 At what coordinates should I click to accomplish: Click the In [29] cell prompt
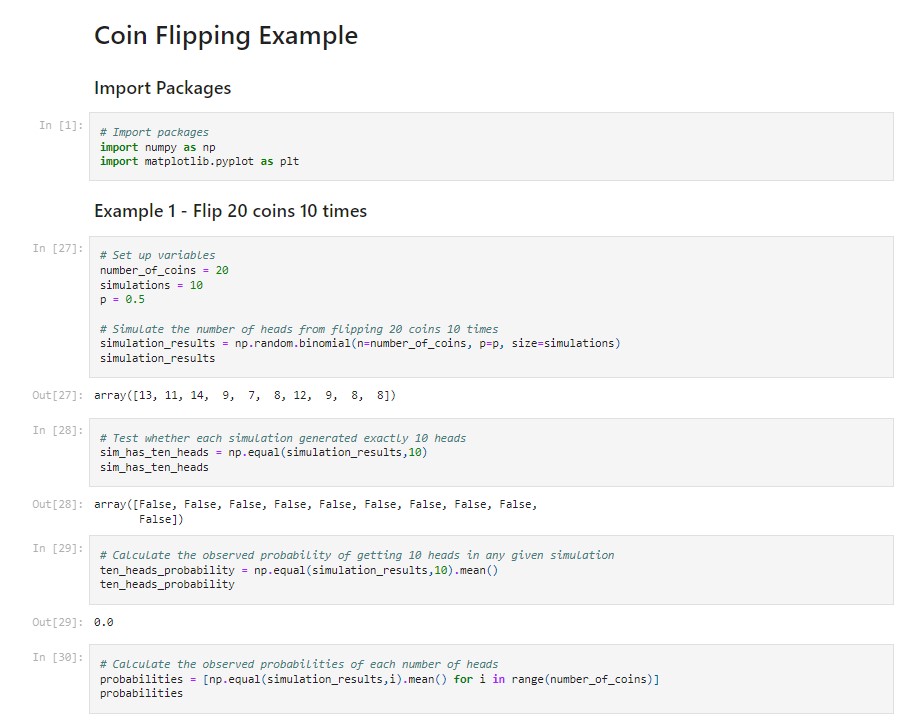click(x=57, y=548)
